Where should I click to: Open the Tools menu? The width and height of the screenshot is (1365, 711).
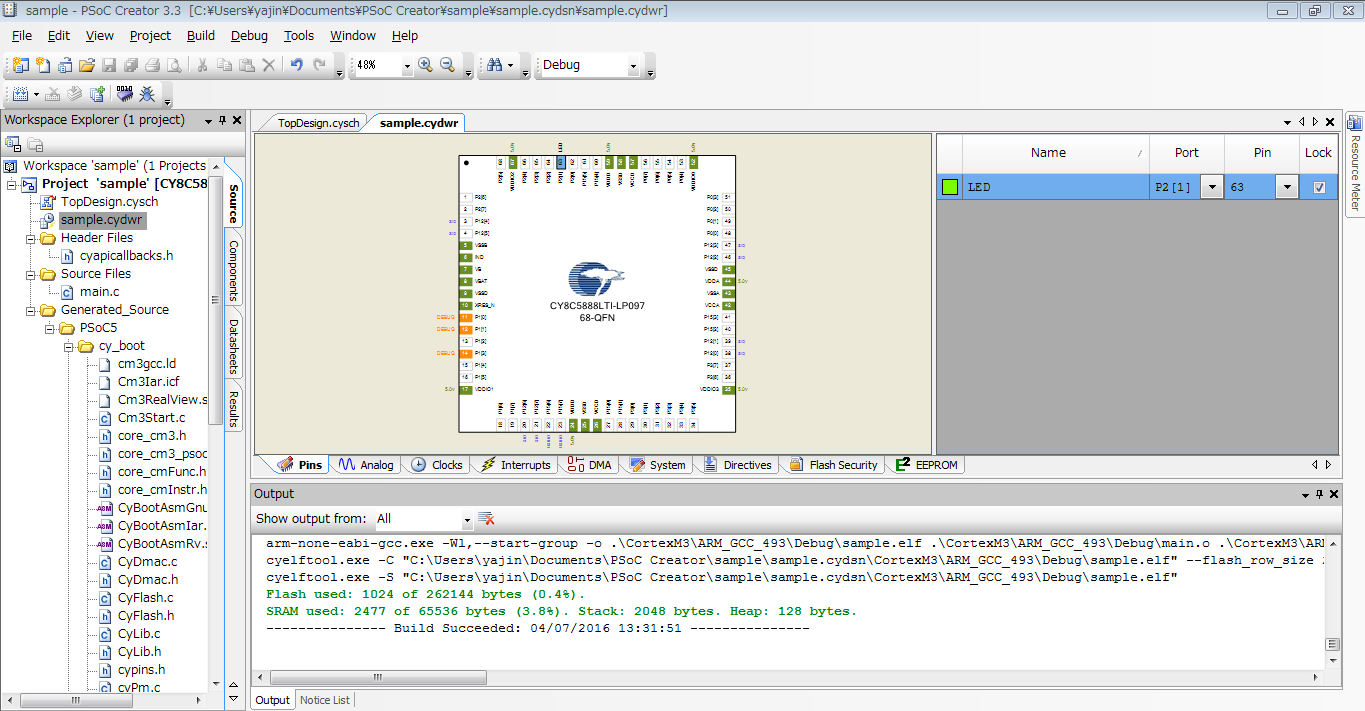299,35
